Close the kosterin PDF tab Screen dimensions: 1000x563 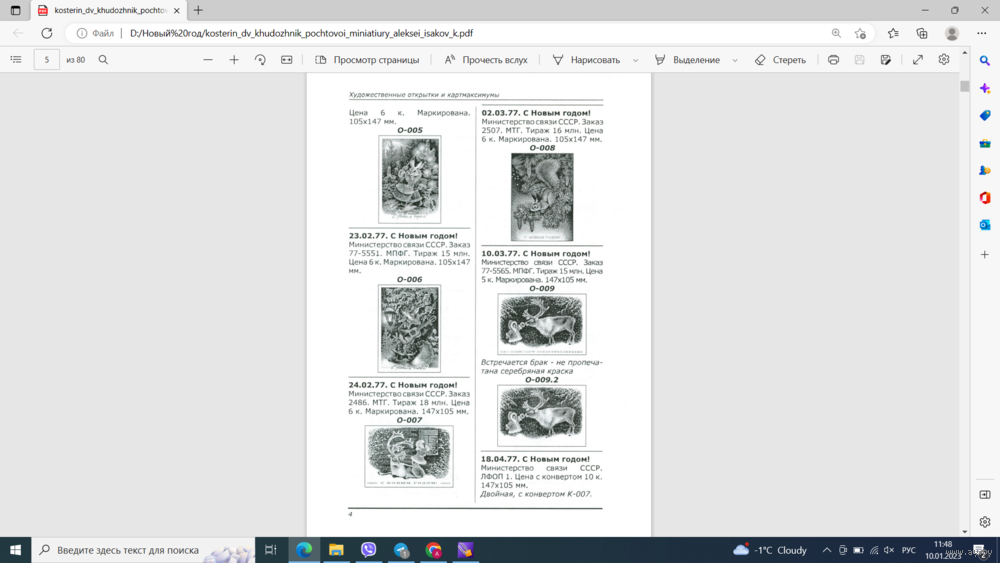pos(177,10)
